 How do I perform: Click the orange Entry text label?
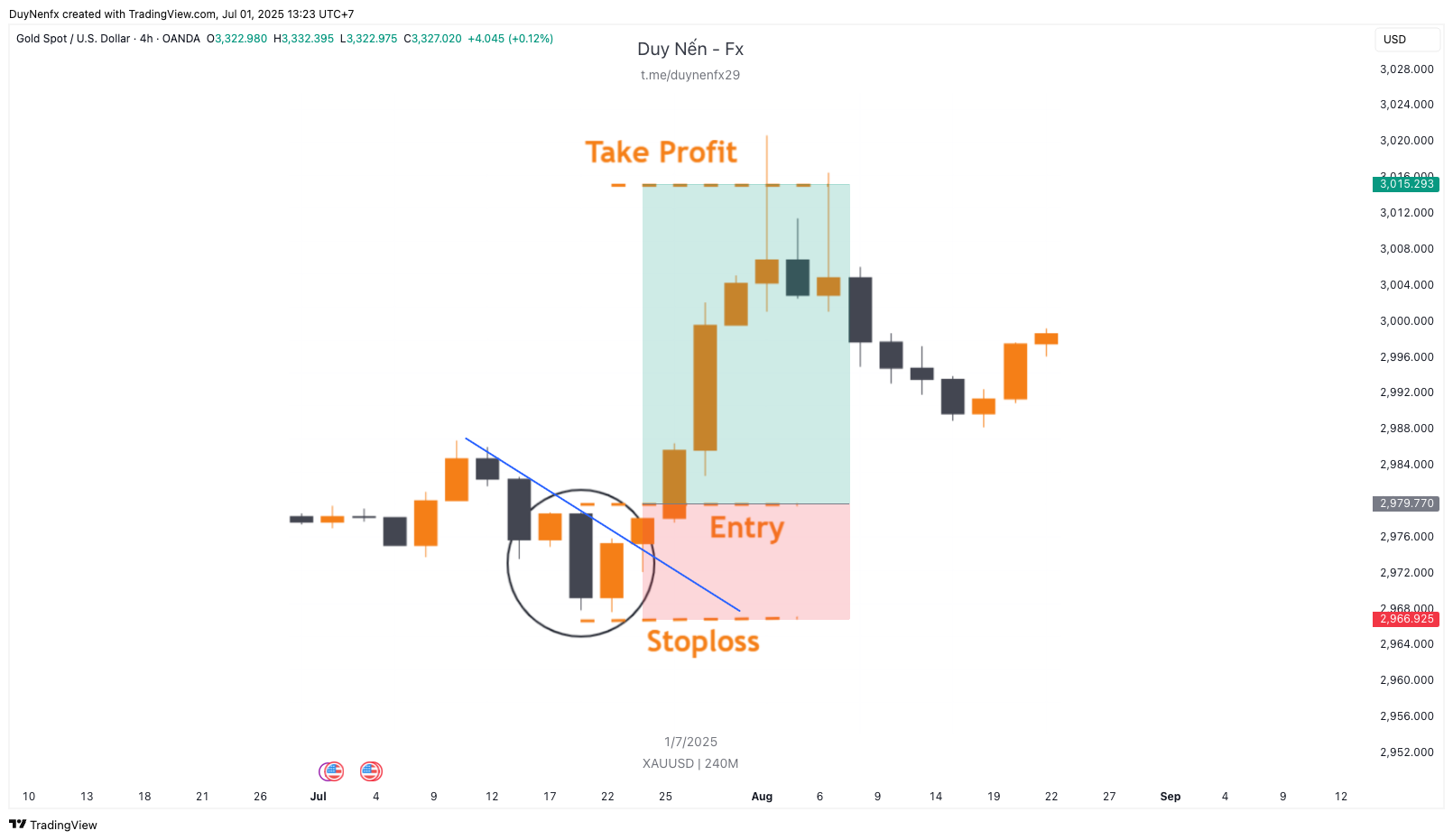746,527
